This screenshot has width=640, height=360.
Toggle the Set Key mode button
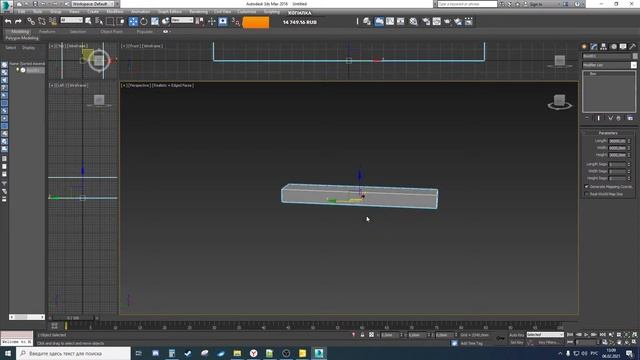[x=516, y=342]
